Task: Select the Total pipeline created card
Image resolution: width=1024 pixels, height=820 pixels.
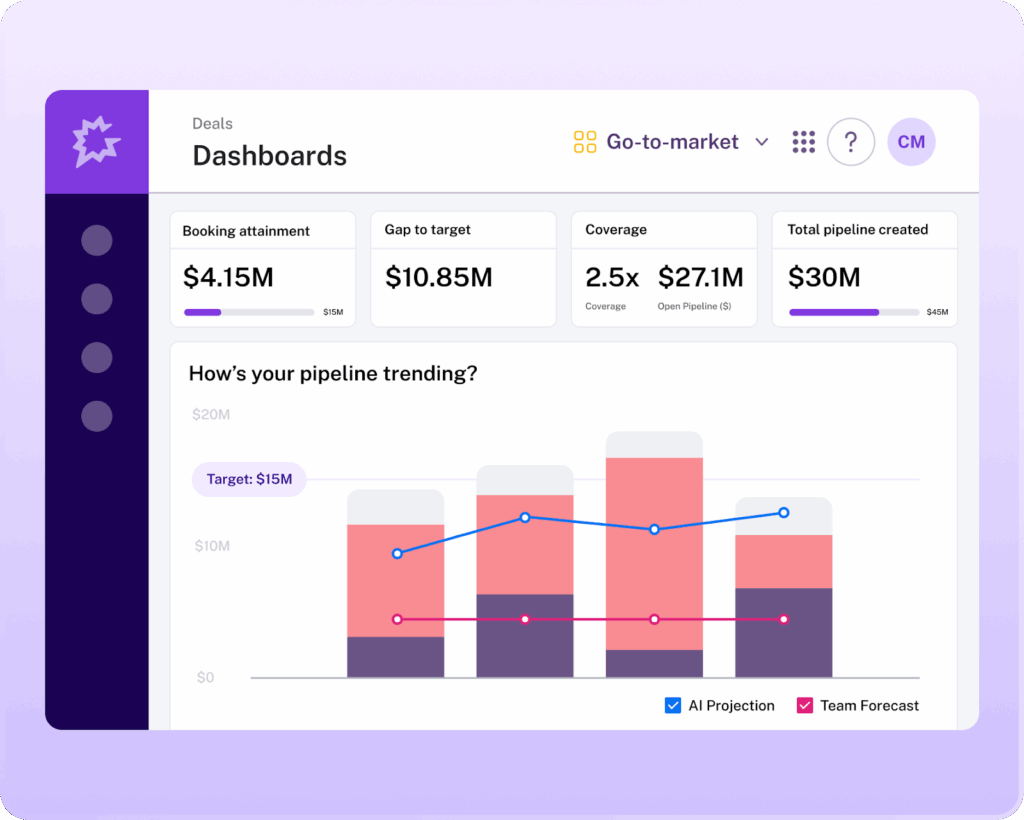Action: point(864,268)
